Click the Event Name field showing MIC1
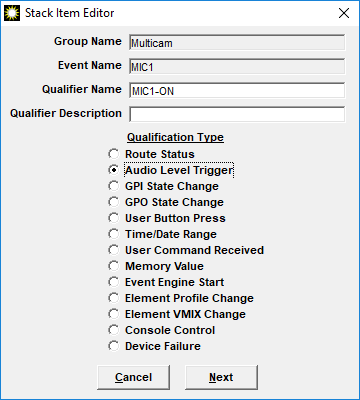The width and height of the screenshot is (360, 400). pyautogui.click(x=237, y=67)
